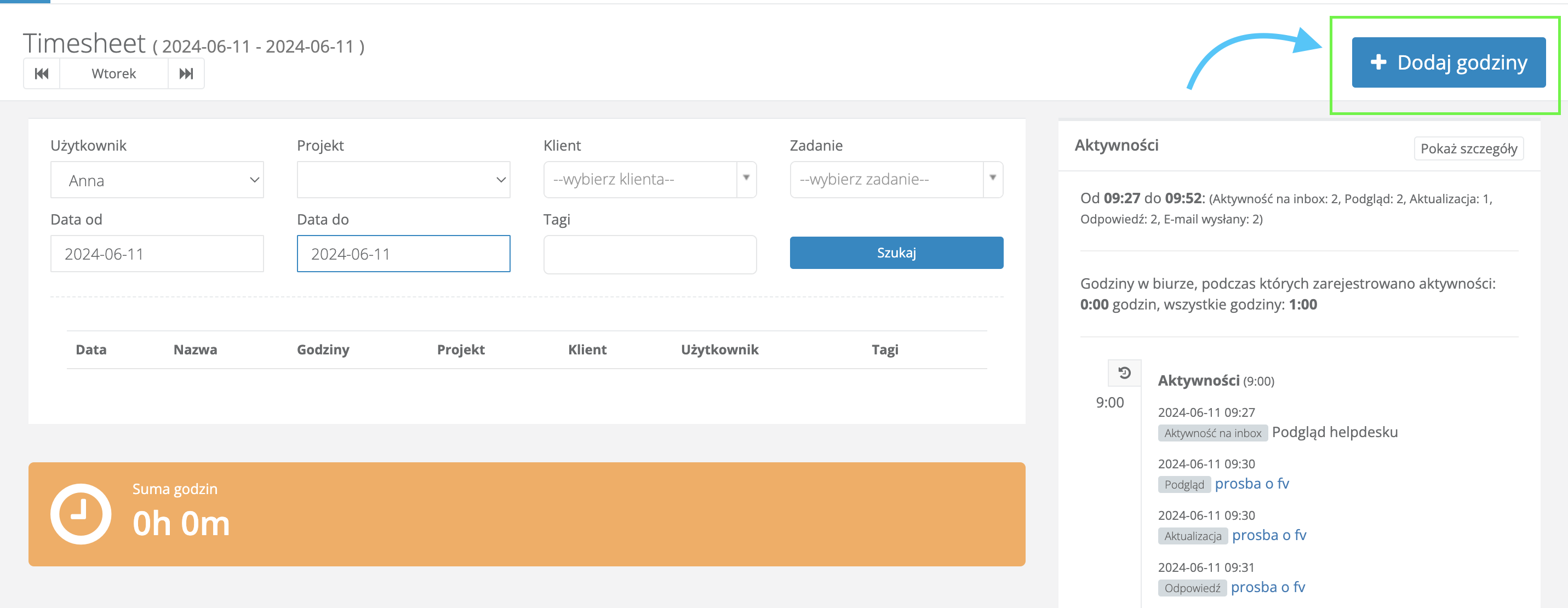Screen dimensions: 1568x608
Task: Go to next day with forward icon
Action: point(186,73)
